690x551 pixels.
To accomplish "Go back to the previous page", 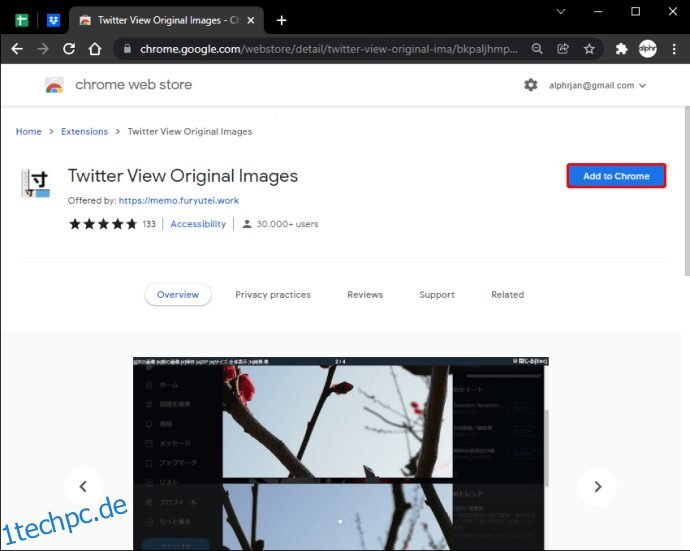I will coord(17,49).
